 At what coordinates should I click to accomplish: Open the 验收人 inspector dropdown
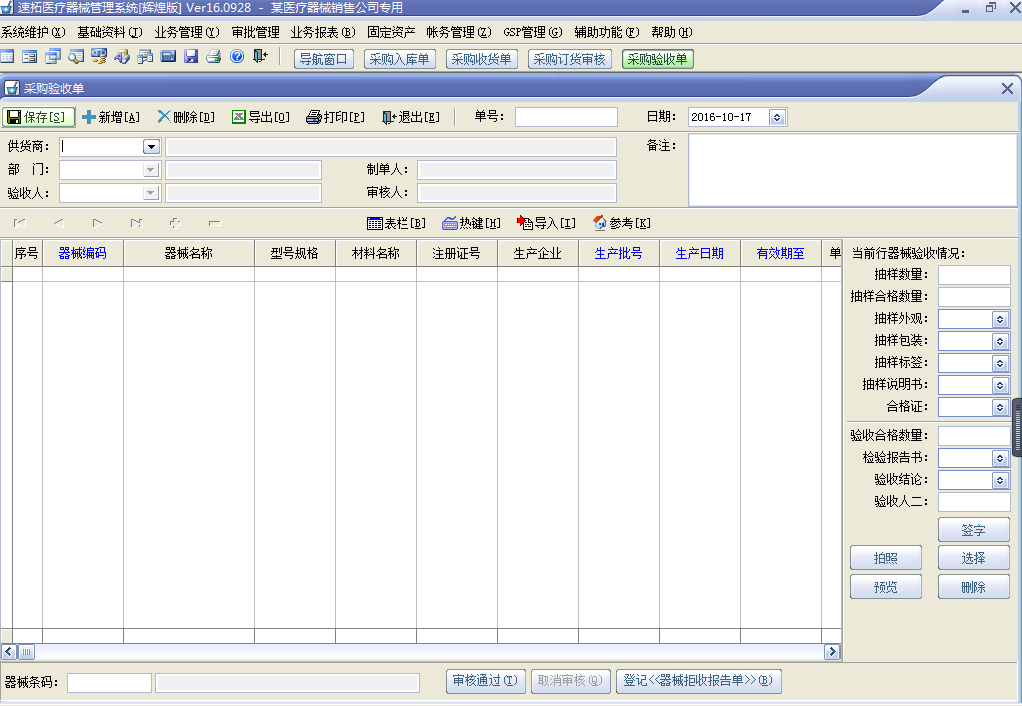151,193
